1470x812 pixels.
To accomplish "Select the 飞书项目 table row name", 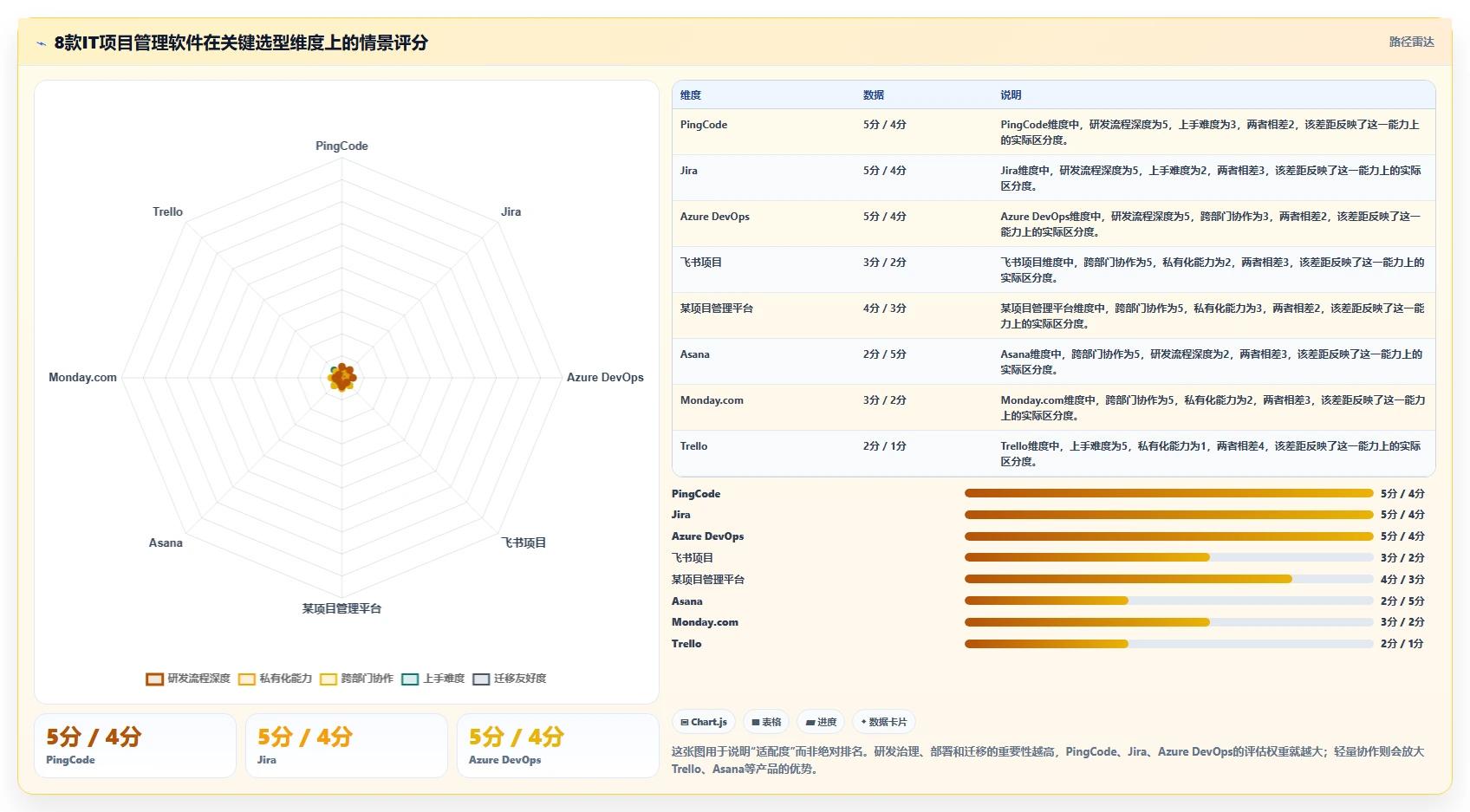I will click(x=701, y=263).
